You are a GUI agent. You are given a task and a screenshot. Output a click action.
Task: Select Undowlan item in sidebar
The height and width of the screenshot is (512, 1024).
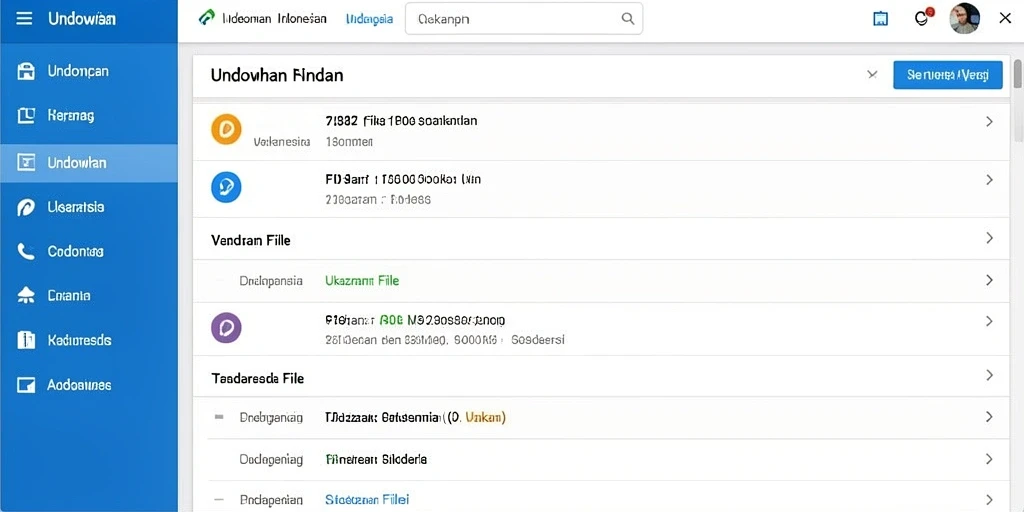[89, 163]
